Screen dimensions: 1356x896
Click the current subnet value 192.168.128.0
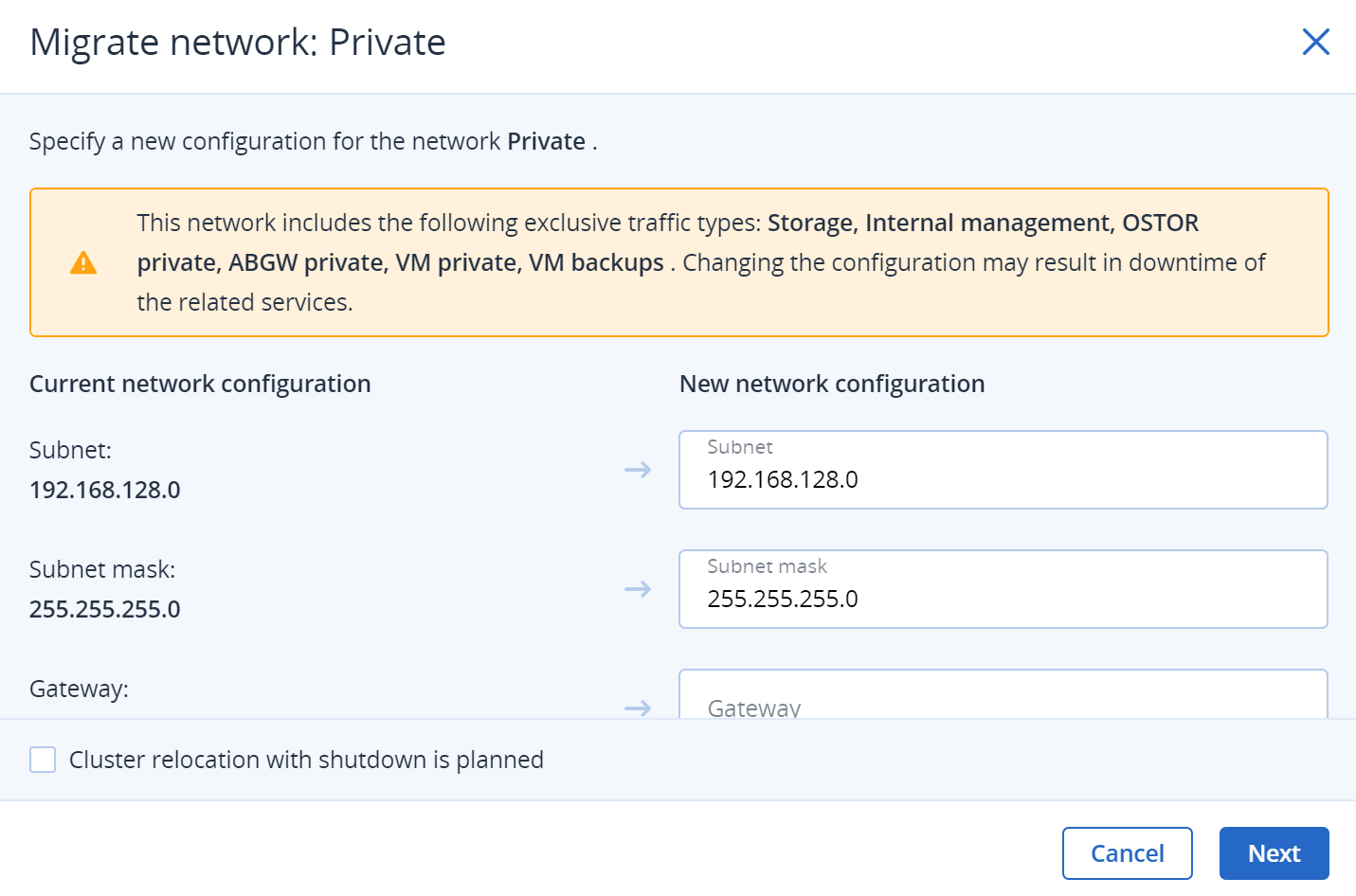pos(105,490)
